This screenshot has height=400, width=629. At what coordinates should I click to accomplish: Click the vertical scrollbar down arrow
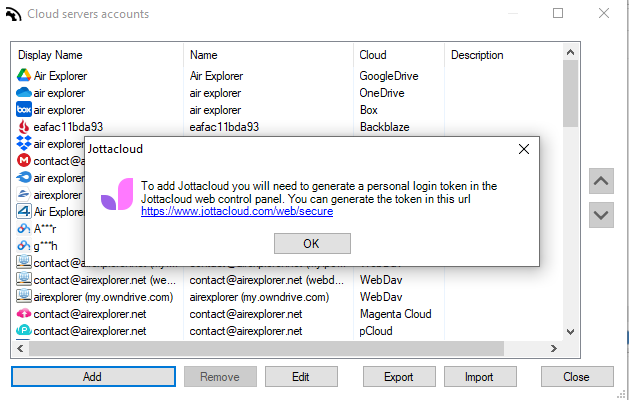point(570,332)
